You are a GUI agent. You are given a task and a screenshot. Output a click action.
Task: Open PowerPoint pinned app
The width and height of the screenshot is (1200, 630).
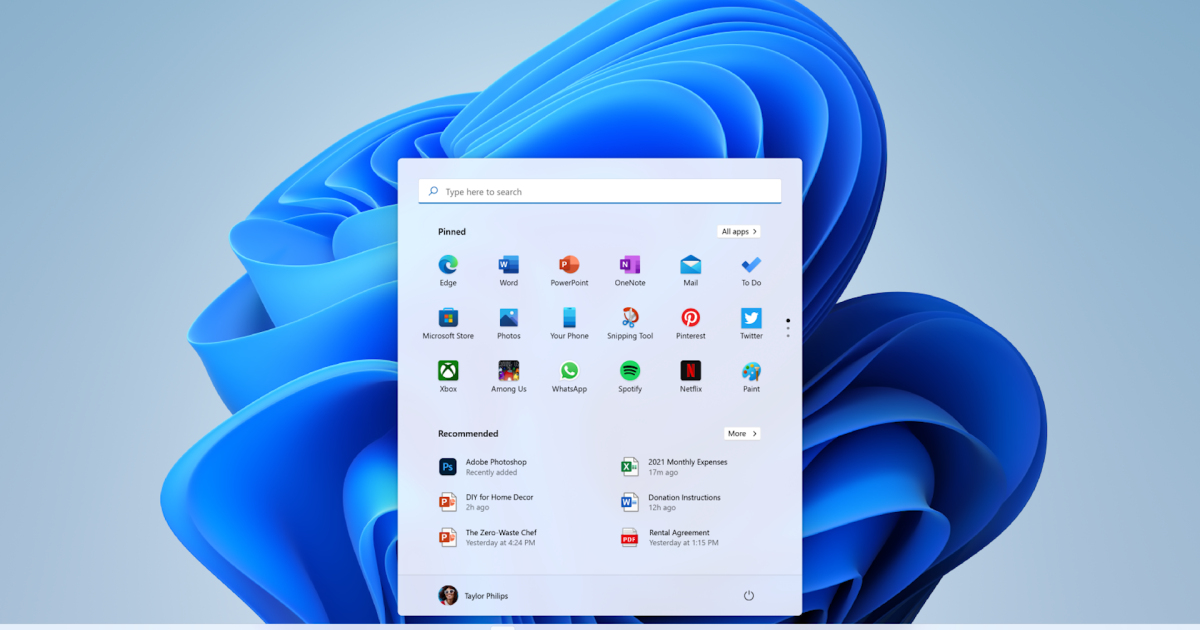[569, 265]
